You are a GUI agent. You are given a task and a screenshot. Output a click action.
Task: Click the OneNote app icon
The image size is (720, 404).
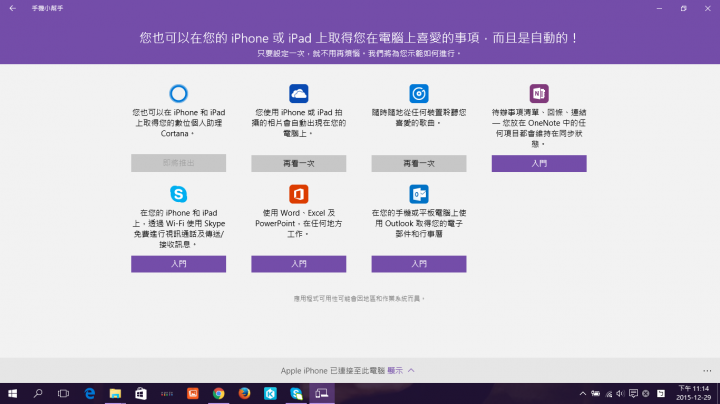[x=539, y=94]
